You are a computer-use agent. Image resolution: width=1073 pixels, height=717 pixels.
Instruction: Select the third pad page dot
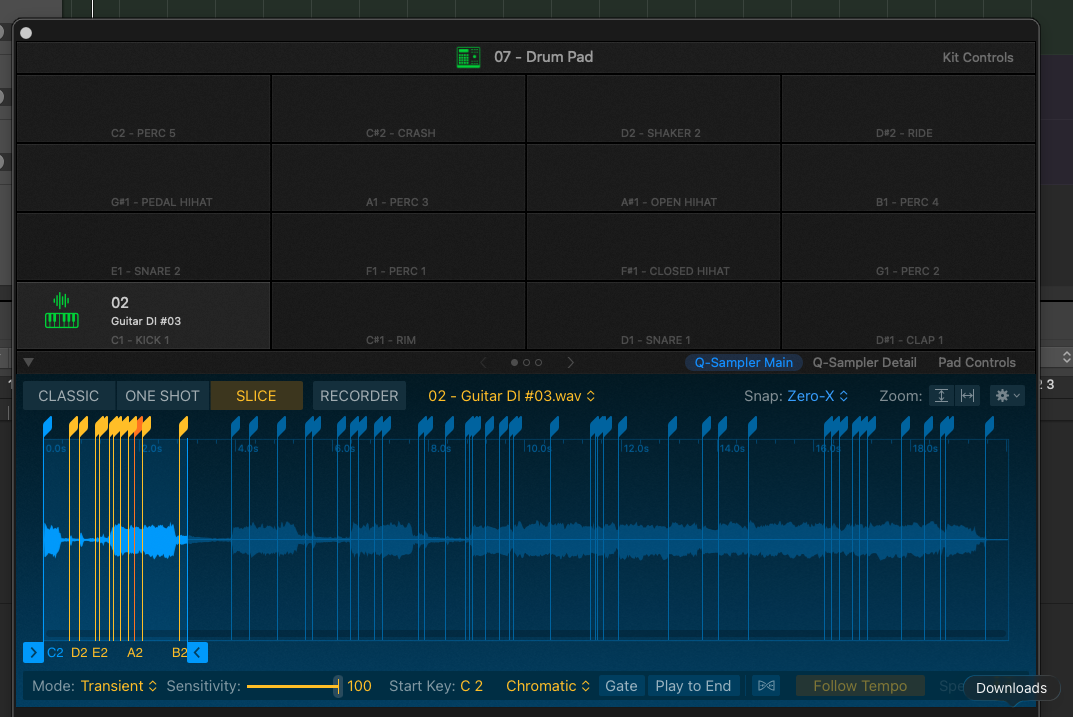pos(539,363)
